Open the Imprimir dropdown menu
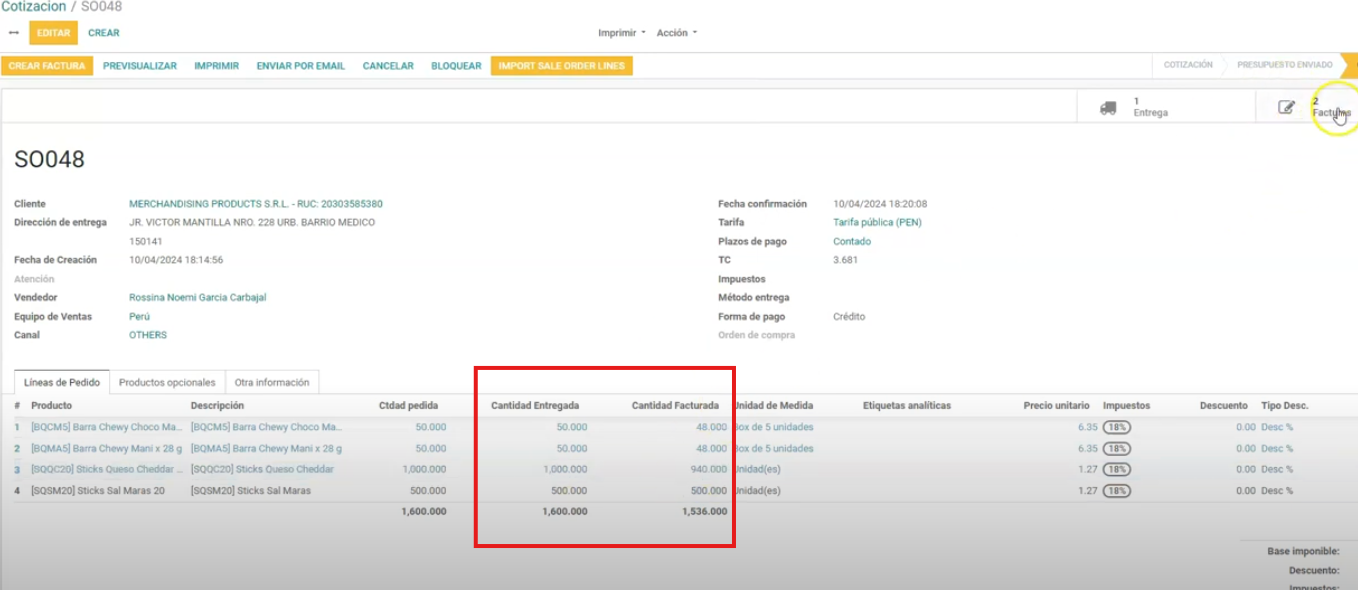Image resolution: width=1358 pixels, height=590 pixels. (x=621, y=33)
